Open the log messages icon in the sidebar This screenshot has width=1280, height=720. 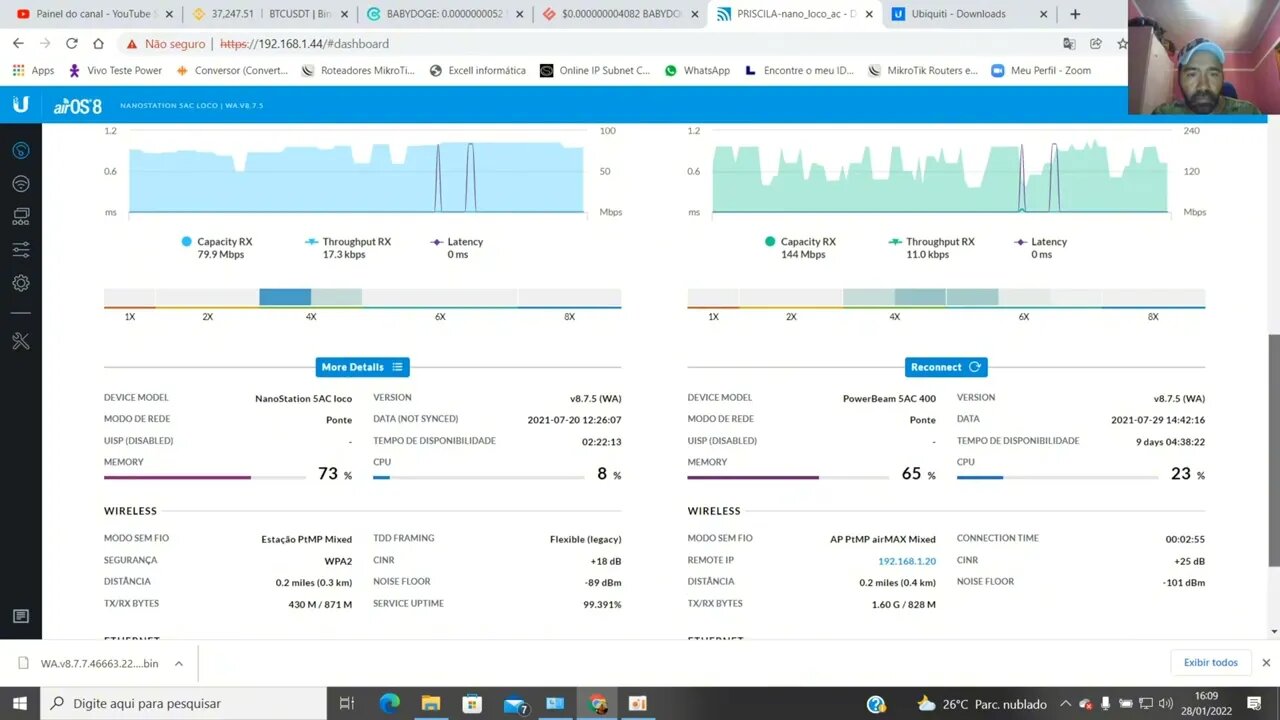click(x=21, y=616)
